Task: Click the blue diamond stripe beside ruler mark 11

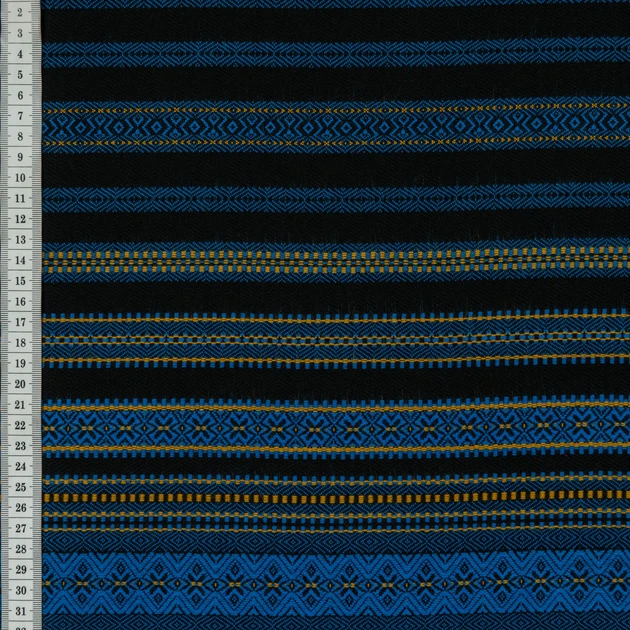Action: [x=336, y=198]
